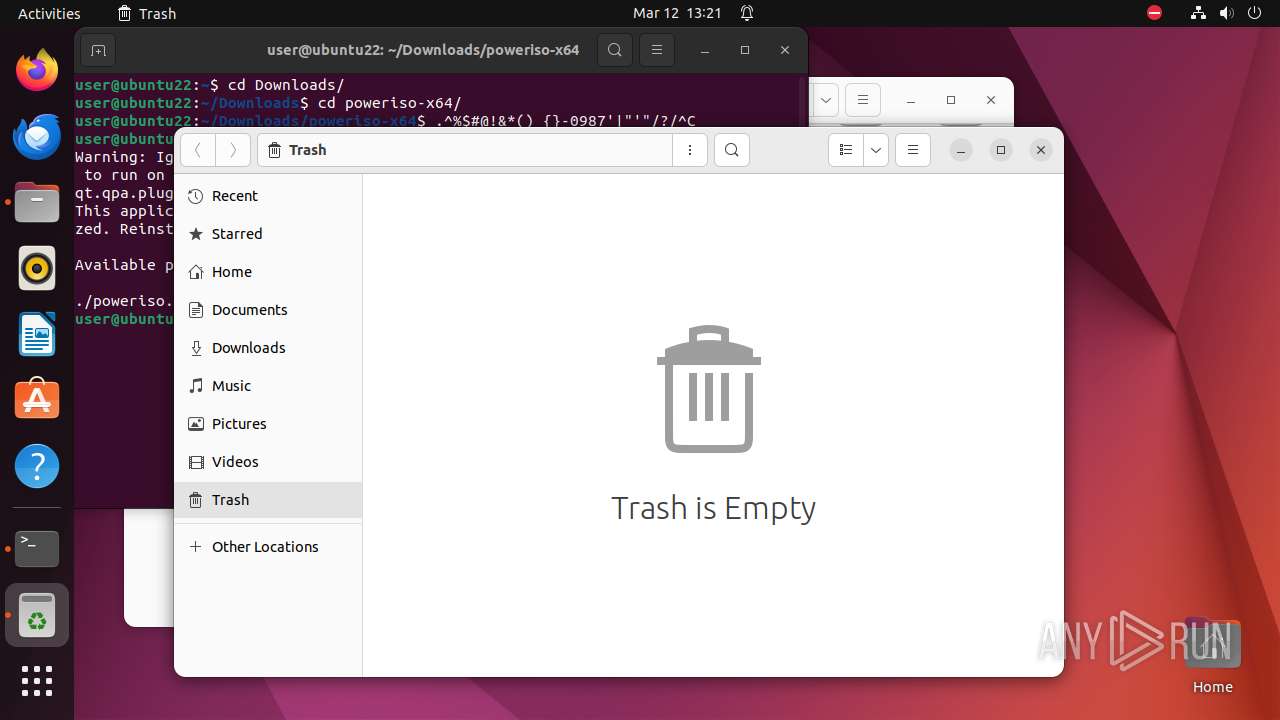This screenshot has width=1280, height=720.
Task: Open the Activities overview
Action: [x=49, y=13]
